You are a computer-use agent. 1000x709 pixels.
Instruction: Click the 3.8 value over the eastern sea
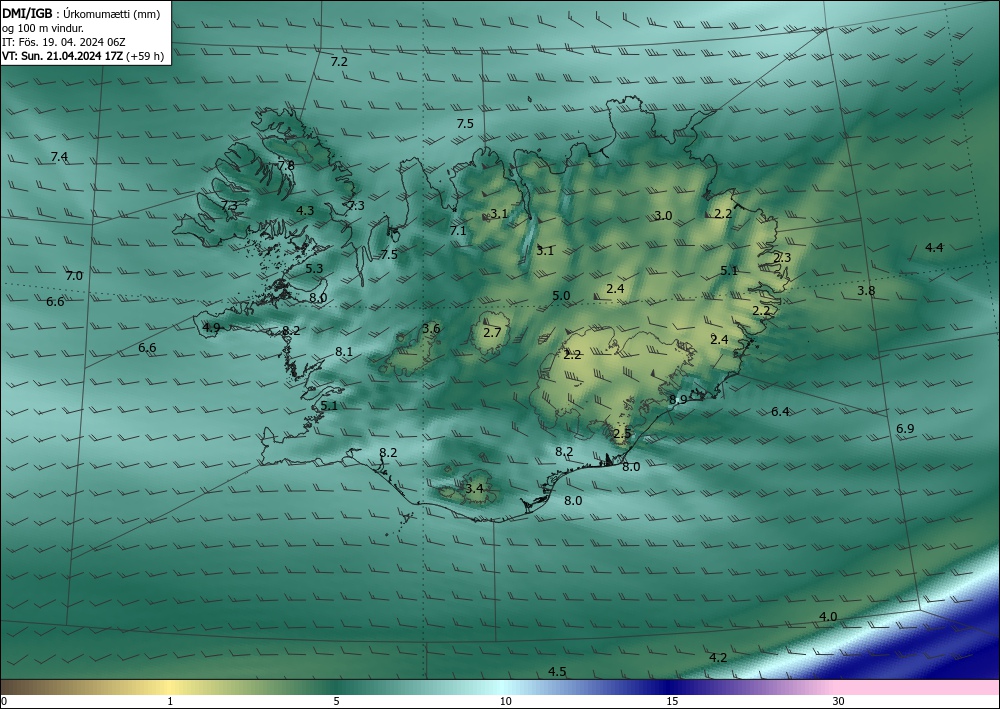click(866, 291)
